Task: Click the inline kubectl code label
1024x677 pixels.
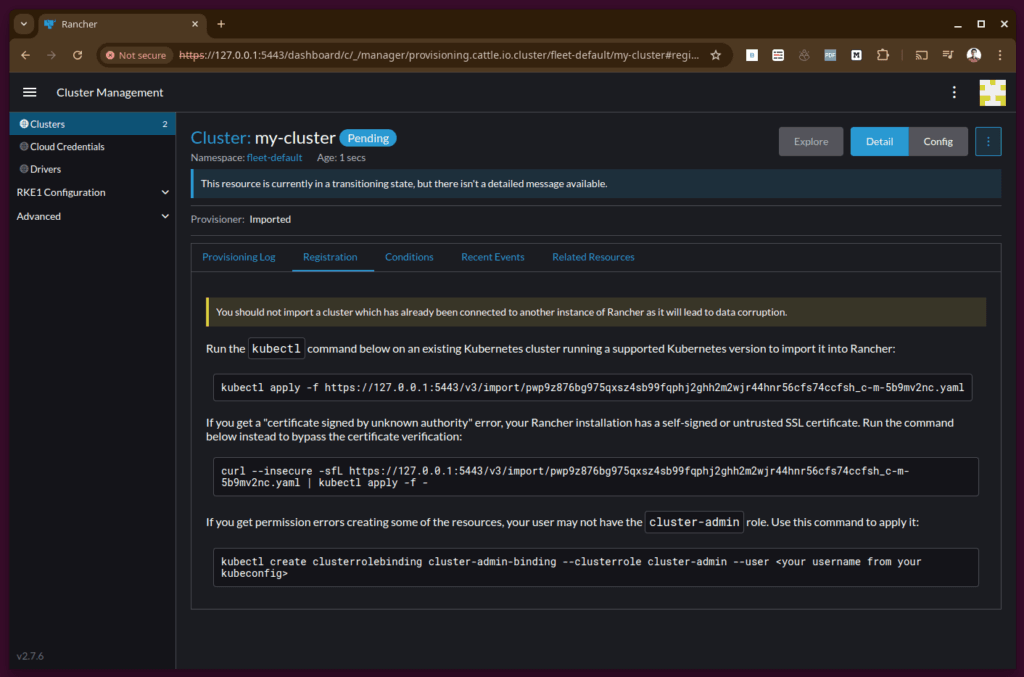Action: tap(276, 349)
